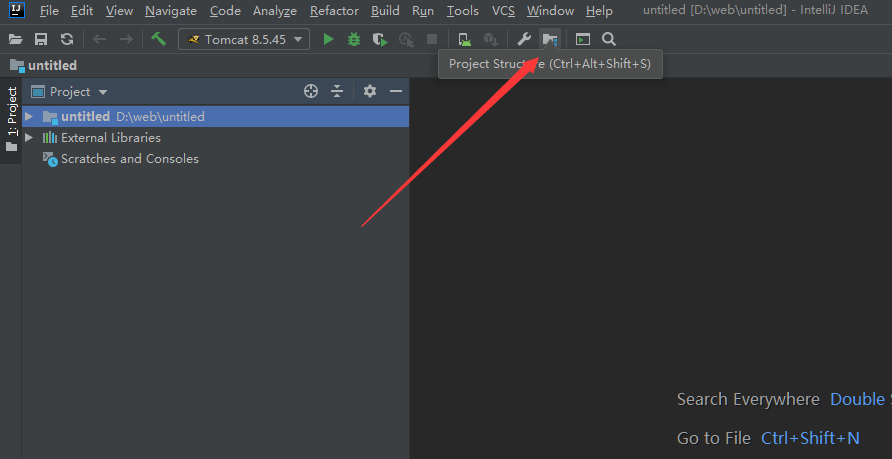Click the Synchronize refresh icon

pos(67,39)
